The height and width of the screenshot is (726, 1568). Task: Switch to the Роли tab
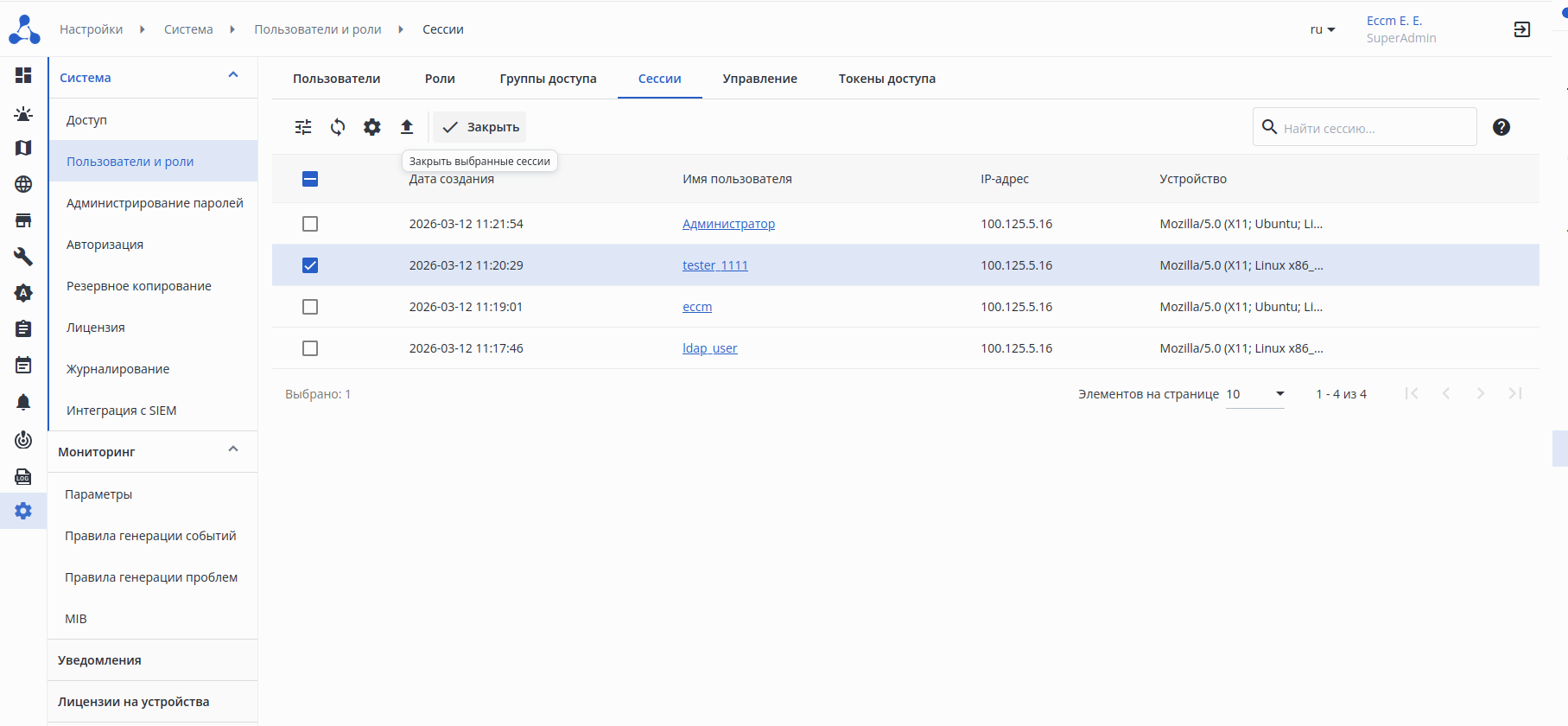point(440,79)
